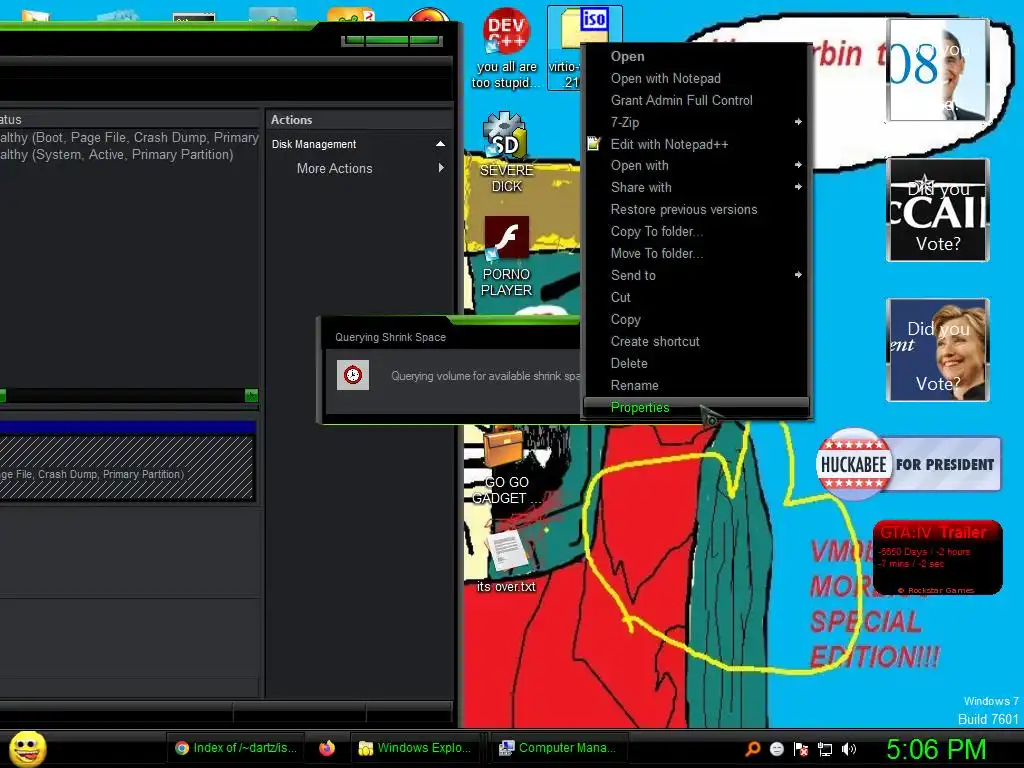Choose Copy To folder... entry
This screenshot has height=768, width=1024.
coord(696,231)
